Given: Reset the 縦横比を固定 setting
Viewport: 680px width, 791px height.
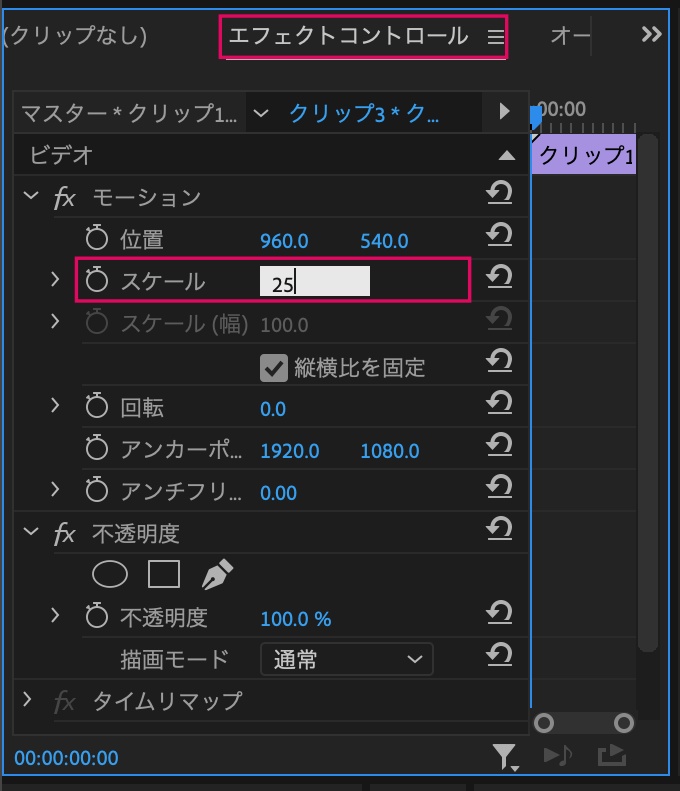Looking at the screenshot, I should click(x=499, y=361).
